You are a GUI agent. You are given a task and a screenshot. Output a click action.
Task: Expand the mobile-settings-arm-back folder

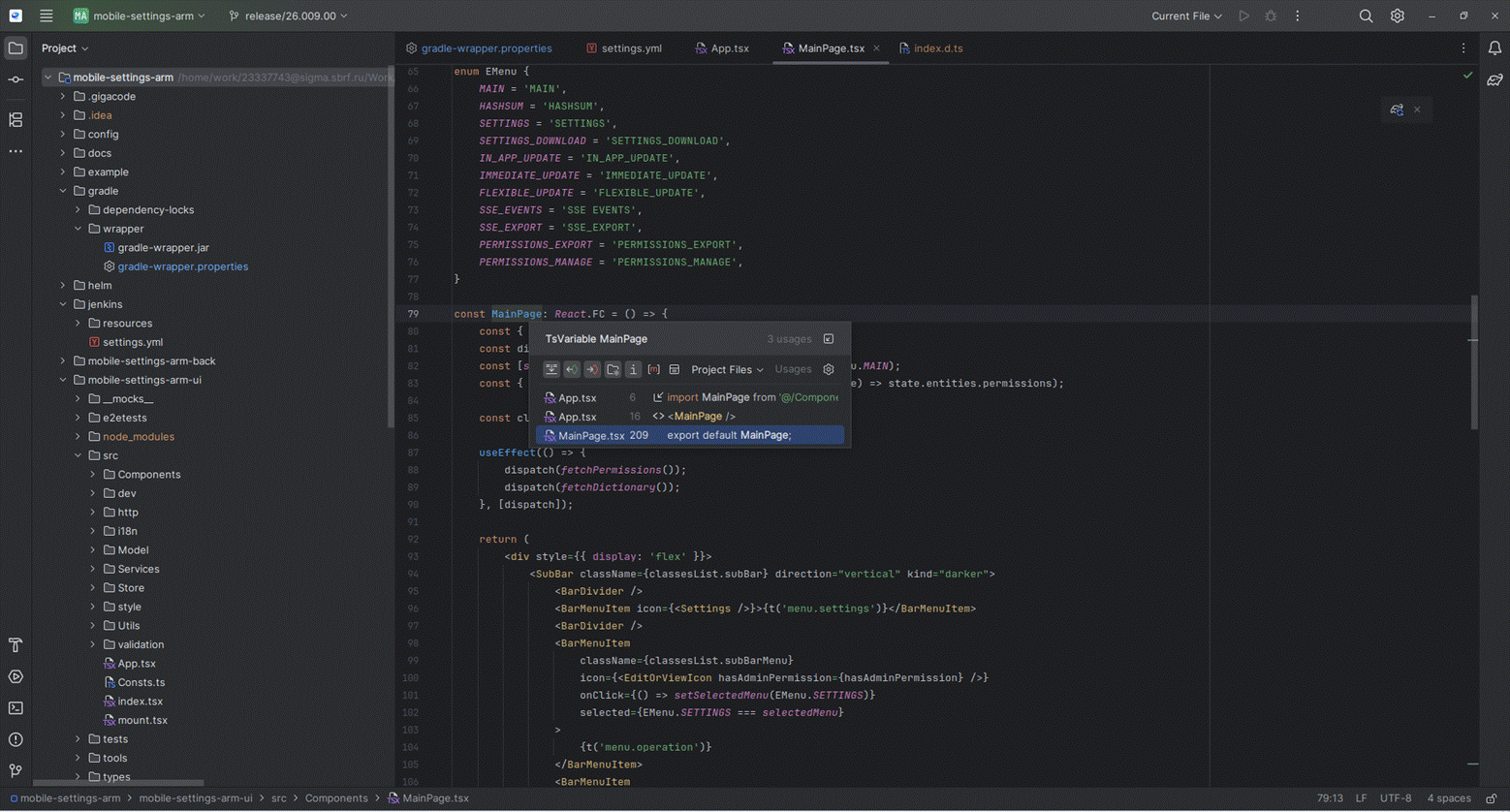coord(63,361)
